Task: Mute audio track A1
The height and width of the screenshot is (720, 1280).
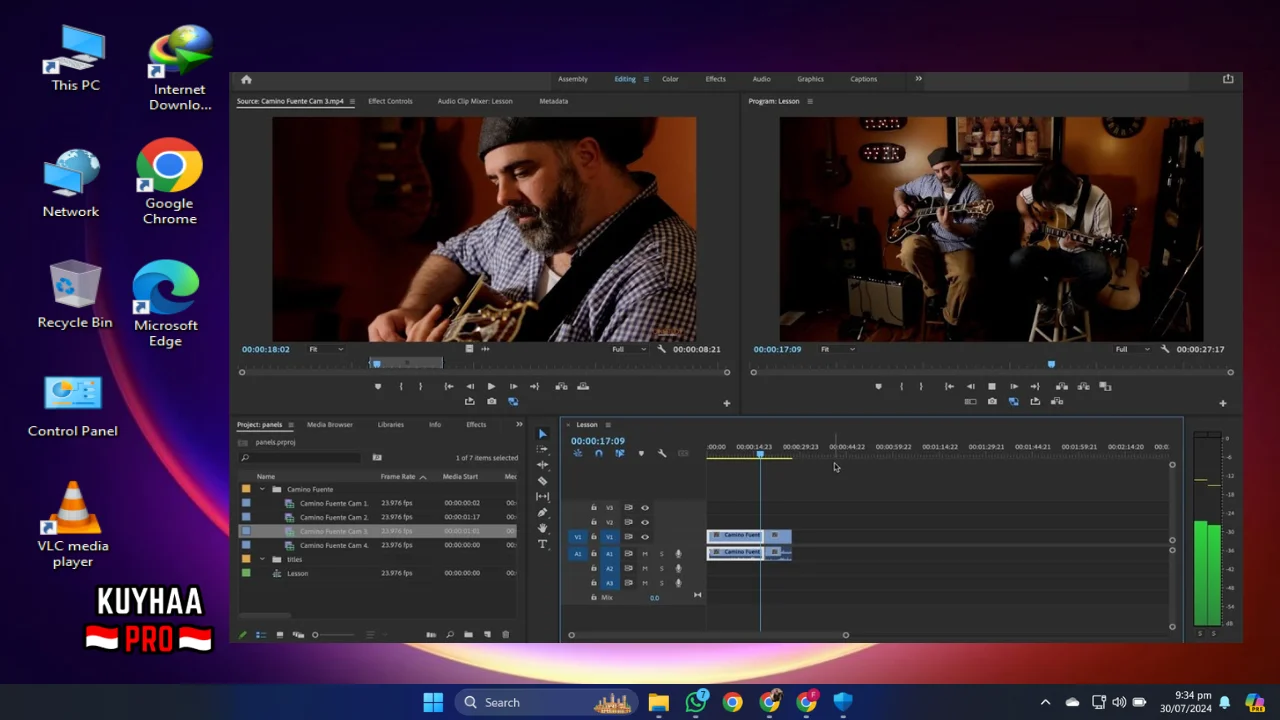Action: pos(645,554)
